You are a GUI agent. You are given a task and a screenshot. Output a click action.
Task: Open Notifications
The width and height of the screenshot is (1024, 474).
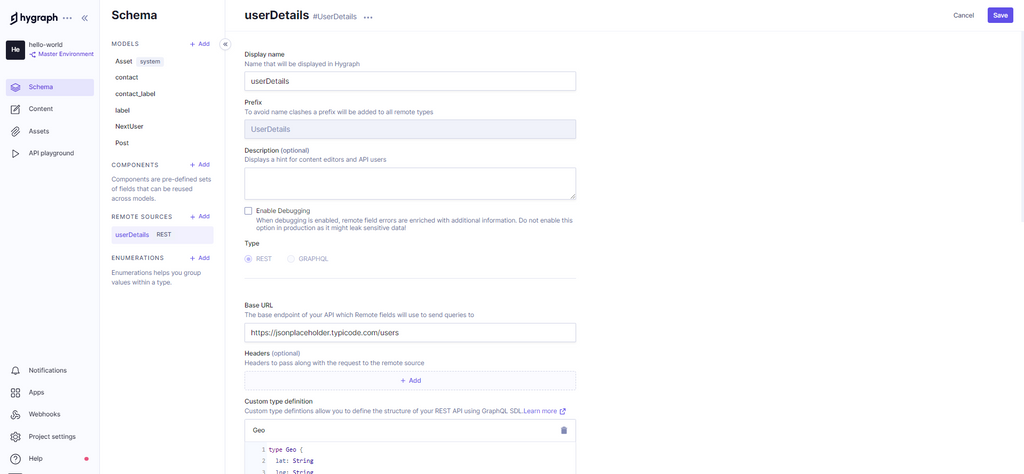pyautogui.click(x=50, y=370)
